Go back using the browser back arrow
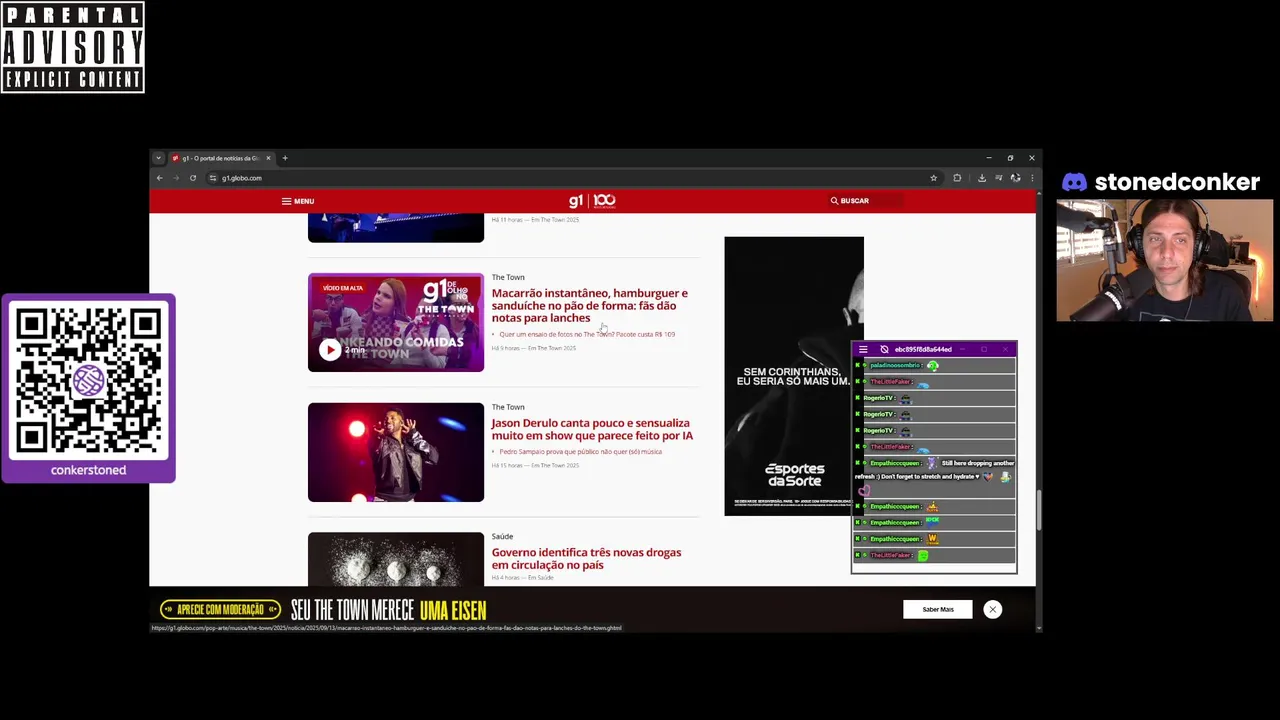The height and width of the screenshot is (720, 1280). [x=159, y=178]
